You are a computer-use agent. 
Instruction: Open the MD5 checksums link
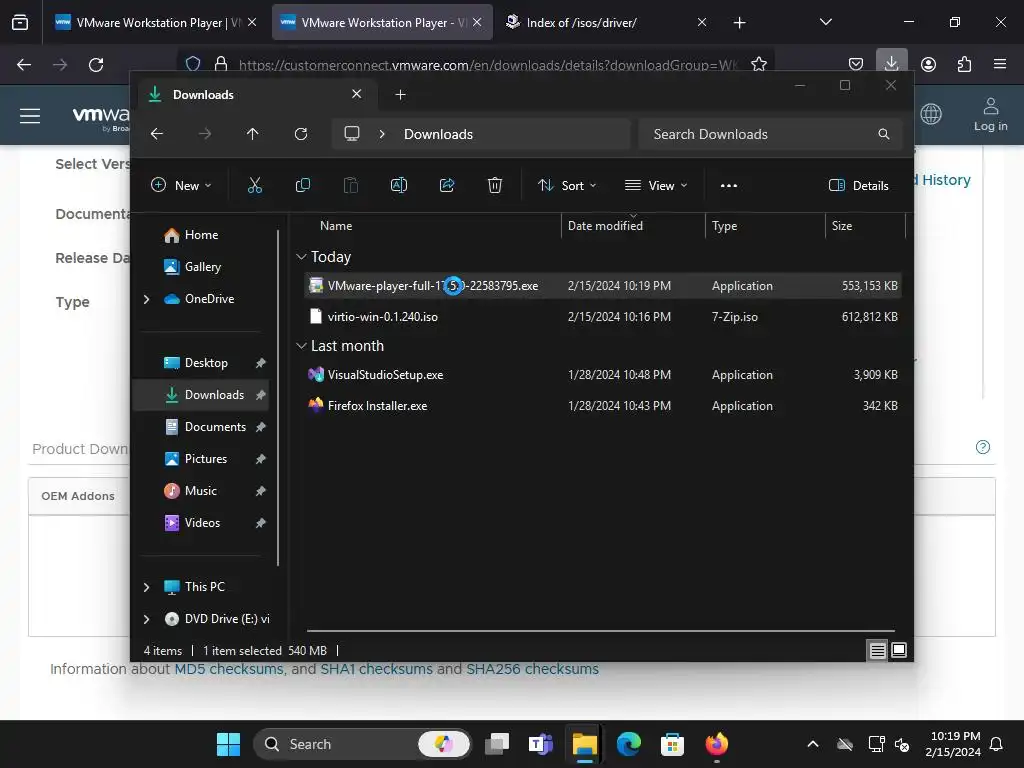pyautogui.click(x=229, y=669)
